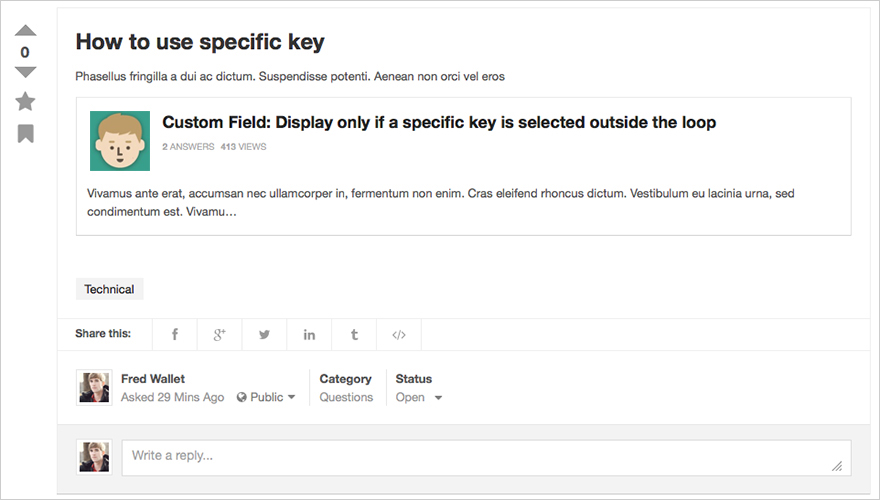Screen dimensions: 880x500
Task: Select the Technical tag
Action: coord(109,289)
